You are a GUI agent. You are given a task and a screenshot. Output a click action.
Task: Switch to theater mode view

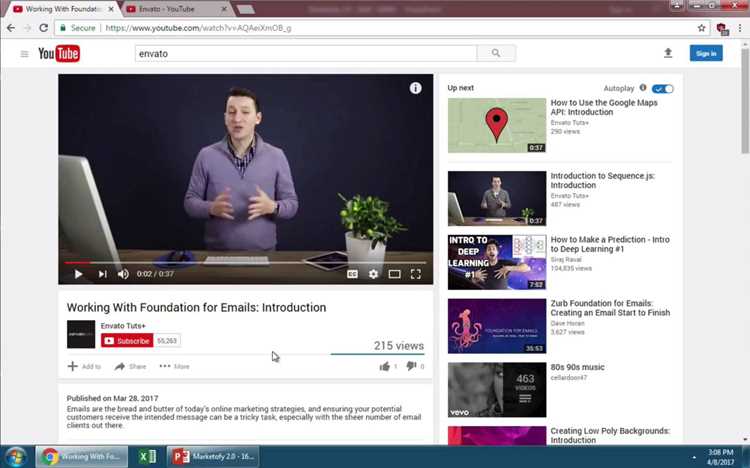[x=395, y=274]
